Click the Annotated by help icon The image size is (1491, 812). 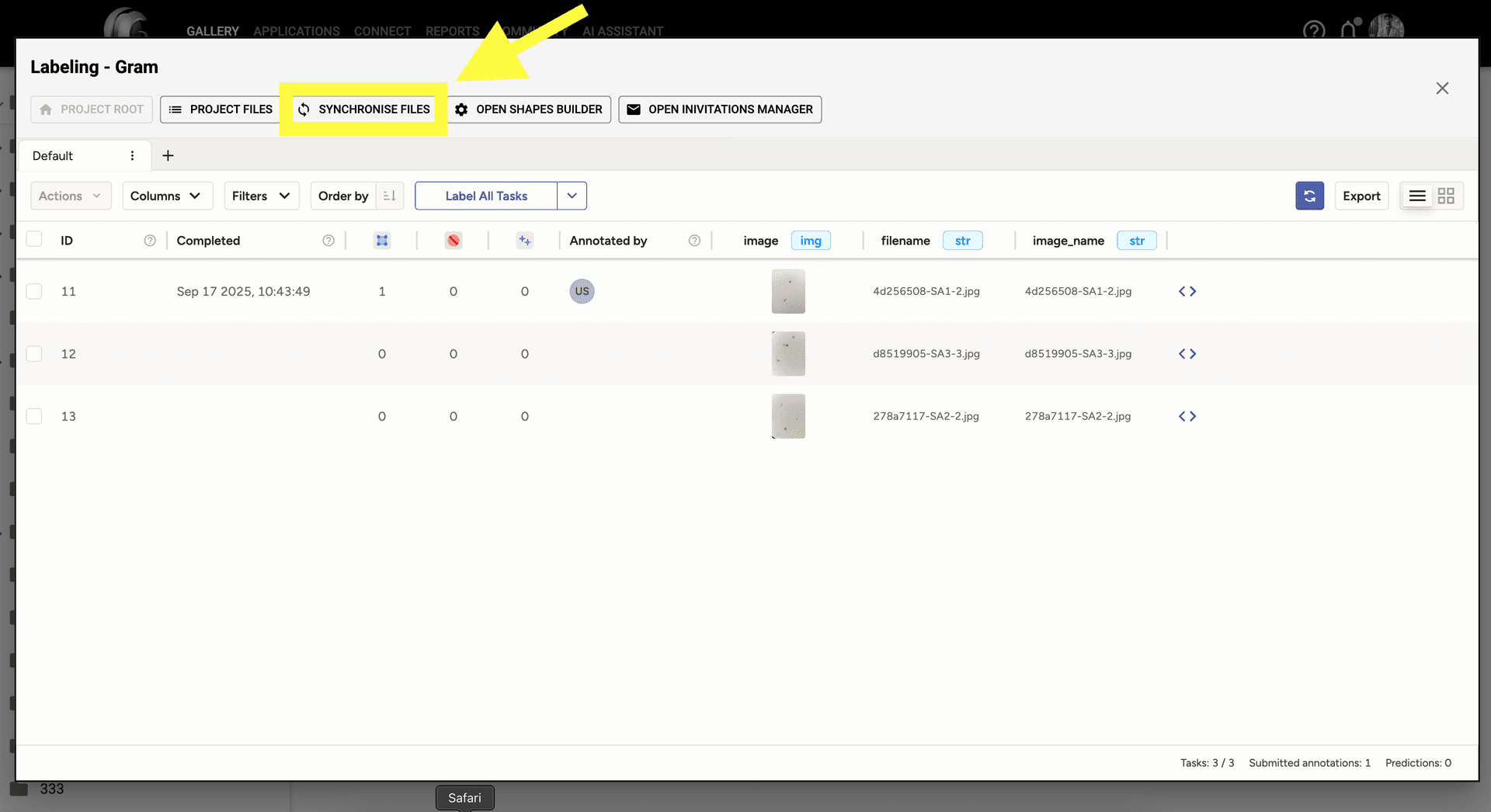(x=694, y=241)
